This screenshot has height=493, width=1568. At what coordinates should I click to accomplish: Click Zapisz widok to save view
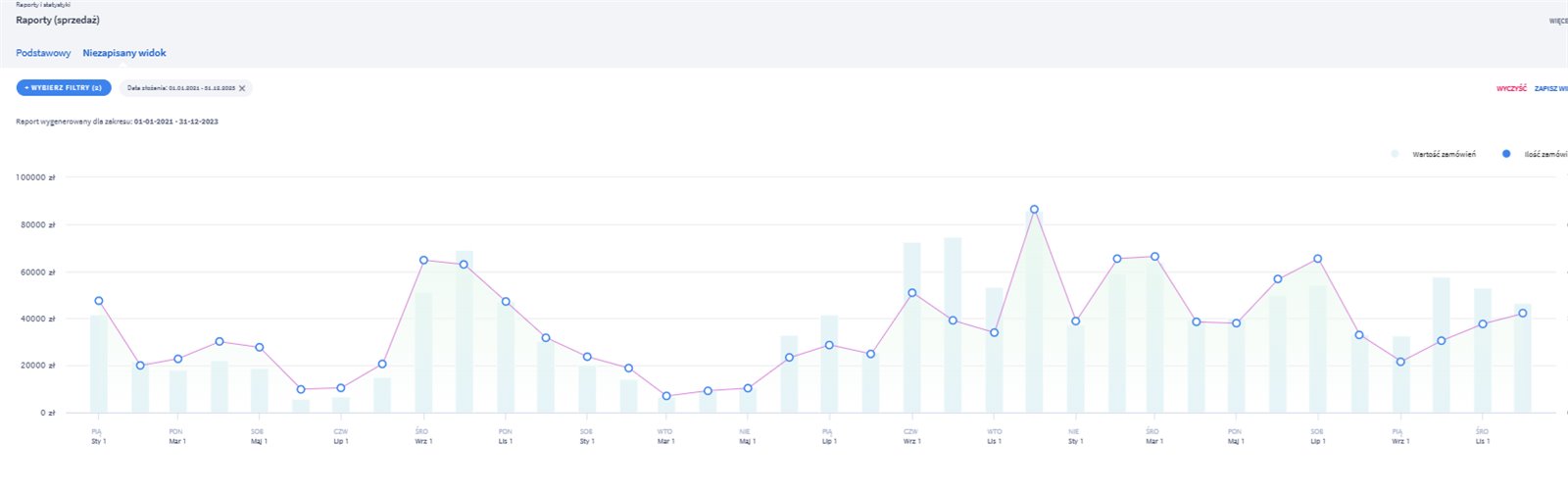(1551, 88)
